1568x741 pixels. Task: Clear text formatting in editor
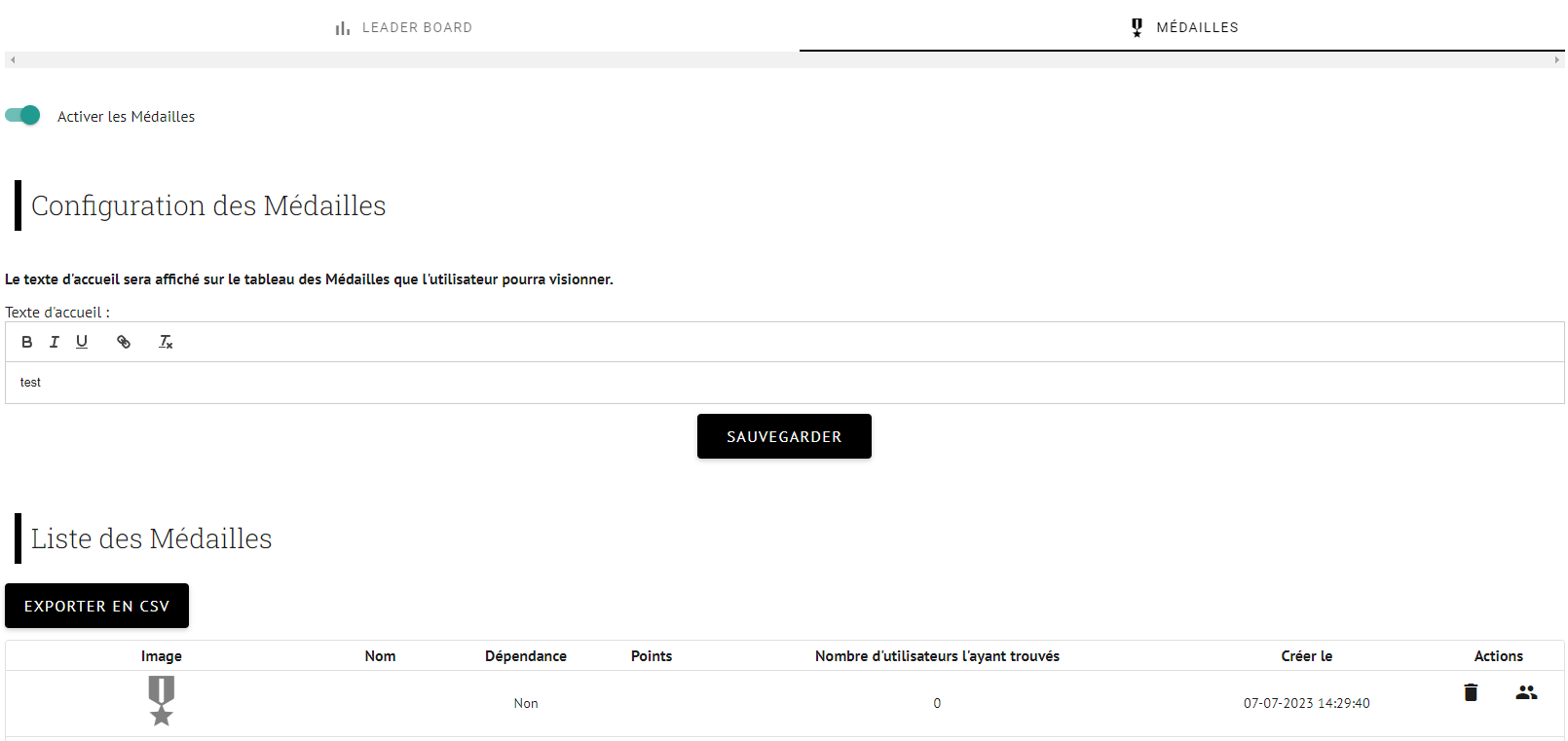(166, 342)
